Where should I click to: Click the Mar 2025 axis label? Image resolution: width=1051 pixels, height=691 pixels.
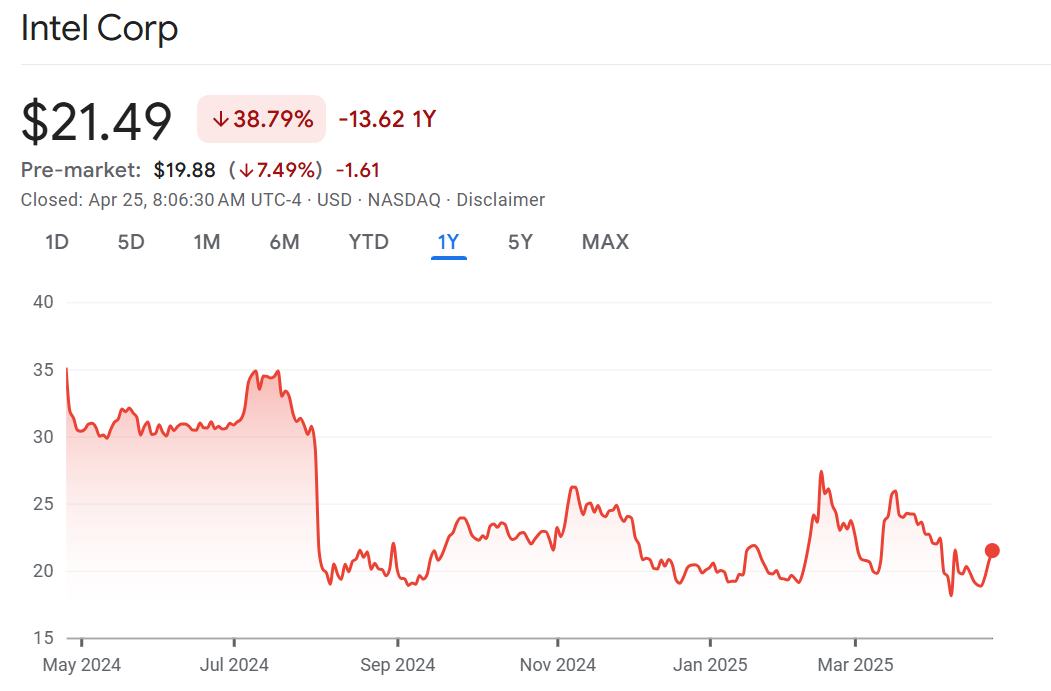[x=856, y=665]
